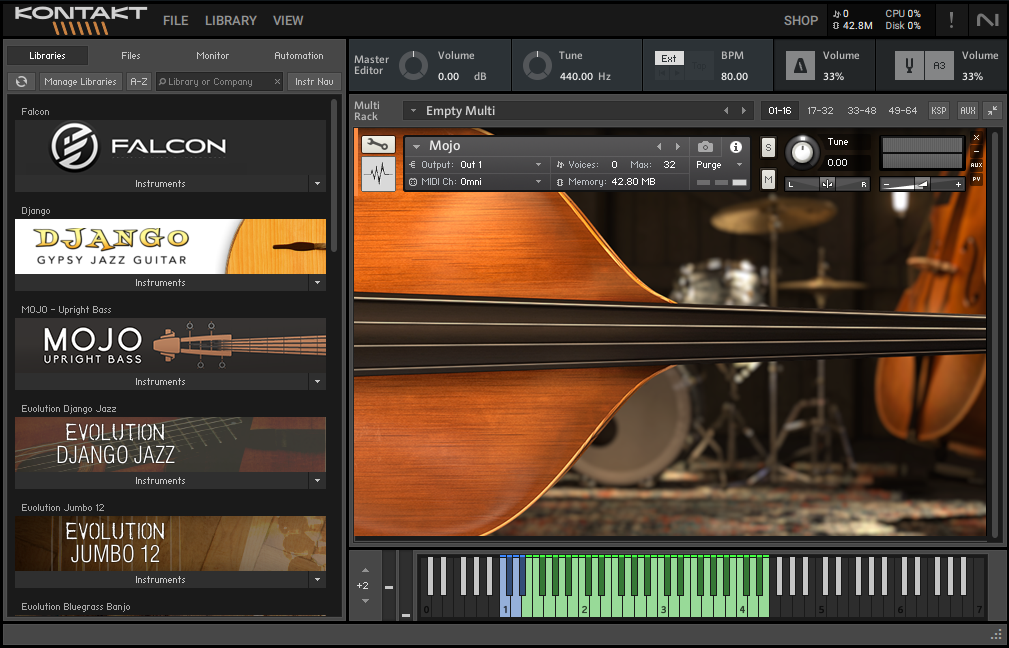Viewport: 1009px width, 648px height.
Task: Toggle the Instr Nav pane
Action: pyautogui.click(x=314, y=82)
